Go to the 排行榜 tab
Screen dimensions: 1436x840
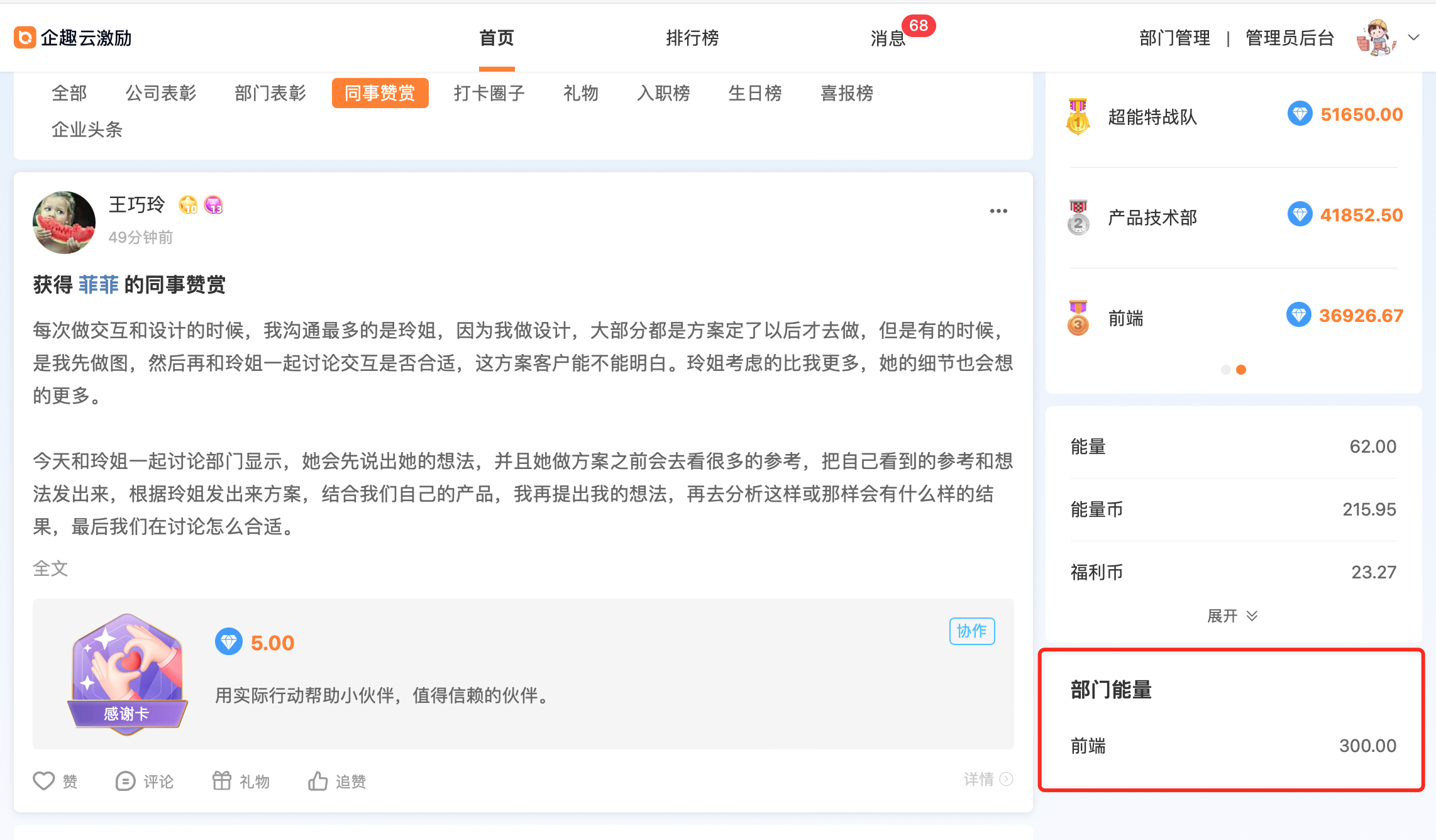pyautogui.click(x=692, y=38)
